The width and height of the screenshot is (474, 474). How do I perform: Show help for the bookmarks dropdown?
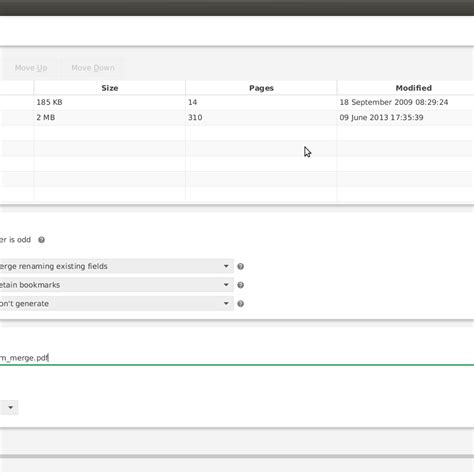point(240,285)
